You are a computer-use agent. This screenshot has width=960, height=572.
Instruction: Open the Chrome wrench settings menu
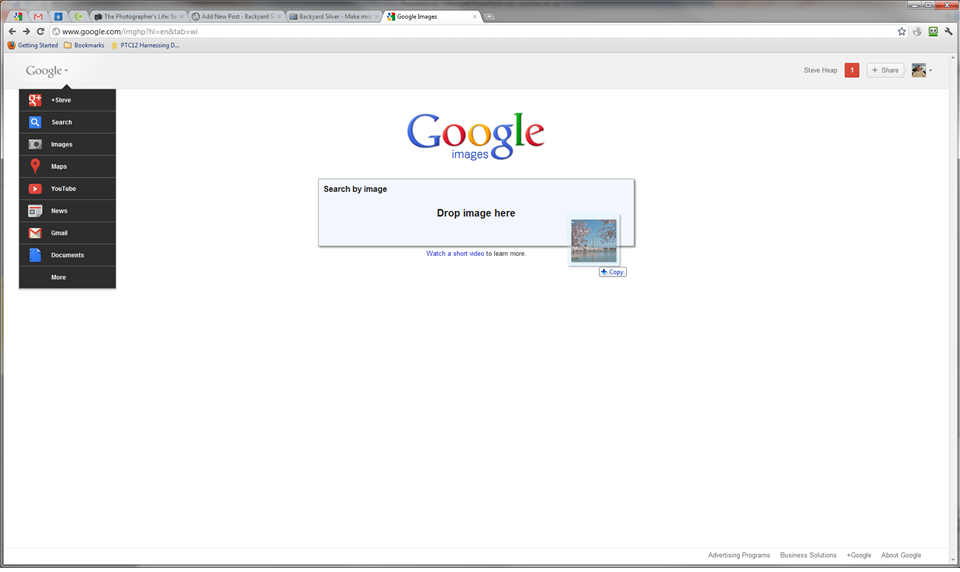click(x=948, y=31)
